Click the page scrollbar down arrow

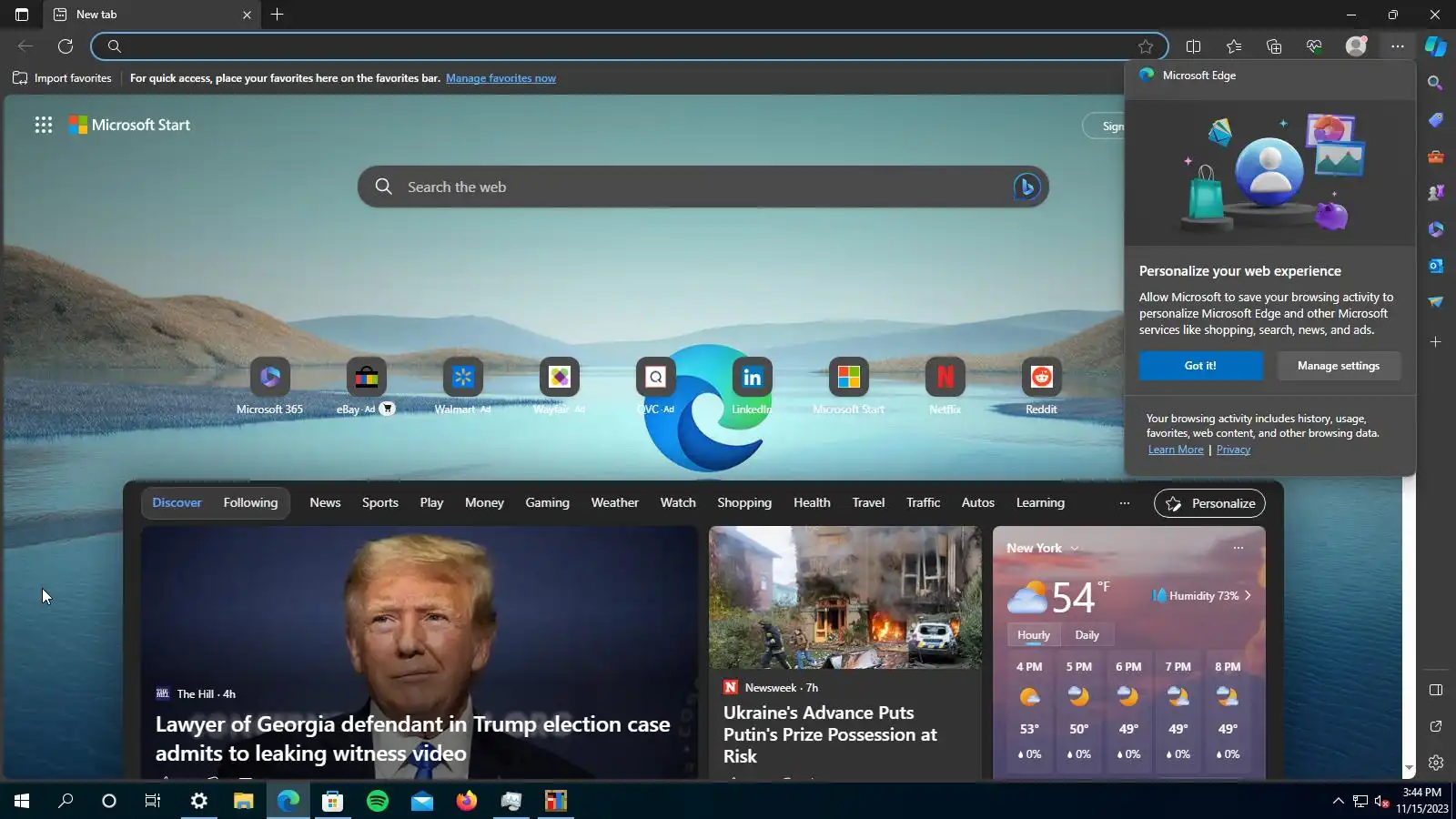[x=1409, y=769]
